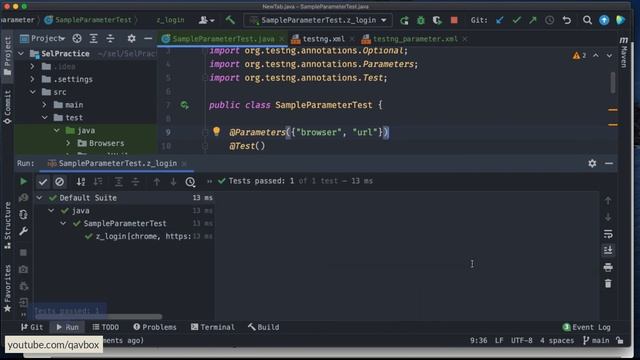640x360 pixels.
Task: Toggle scroll to end of console
Action: point(608,250)
